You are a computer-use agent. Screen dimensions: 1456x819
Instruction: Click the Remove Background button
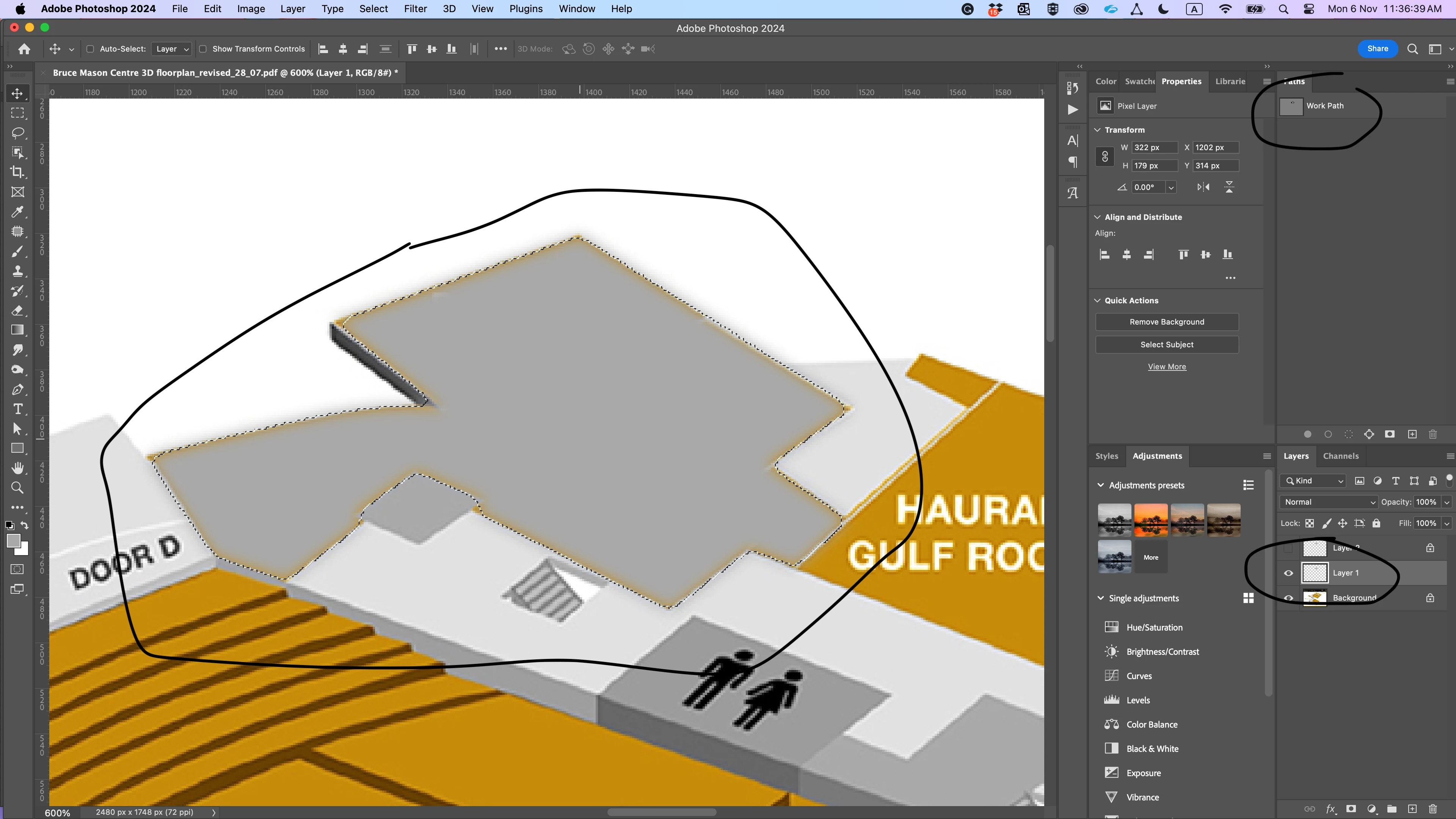click(x=1167, y=322)
